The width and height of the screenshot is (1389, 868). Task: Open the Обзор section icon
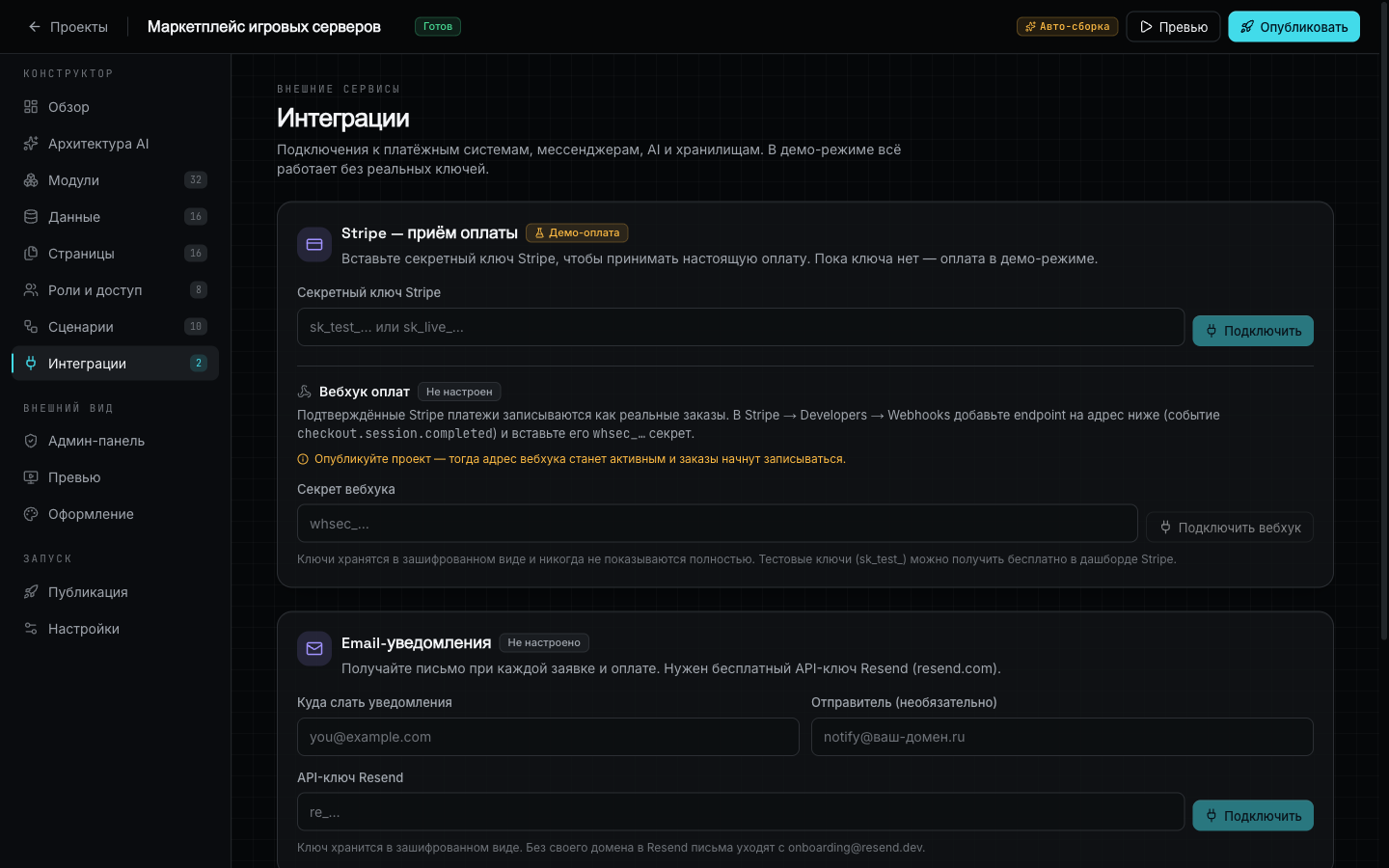point(31,107)
